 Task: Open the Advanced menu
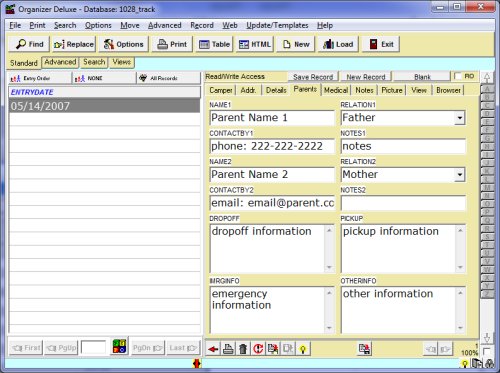pyautogui.click(x=165, y=25)
